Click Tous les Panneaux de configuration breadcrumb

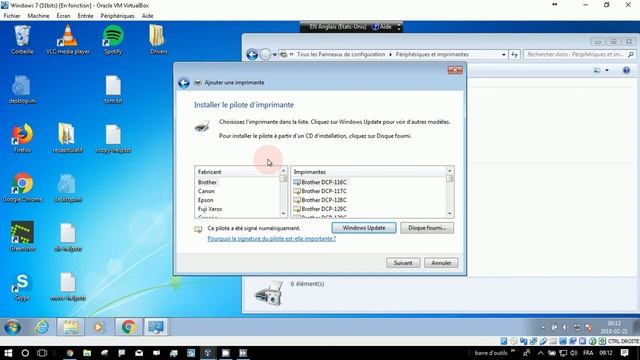tap(341, 54)
